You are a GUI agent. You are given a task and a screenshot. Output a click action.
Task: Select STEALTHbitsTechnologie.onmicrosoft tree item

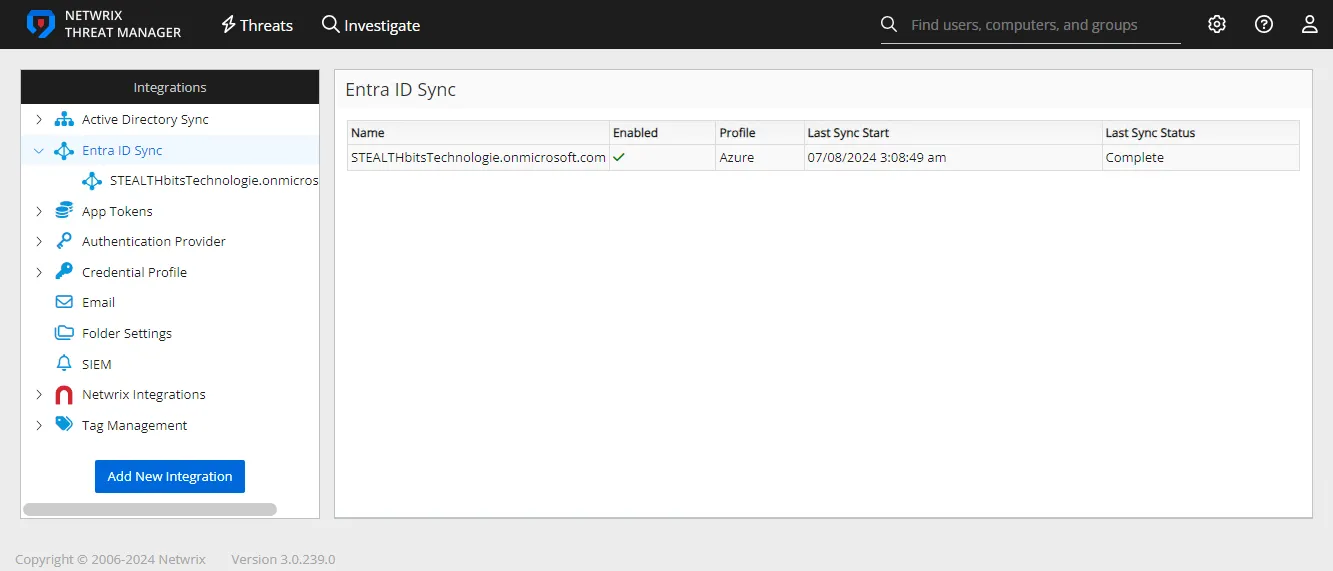coord(214,180)
